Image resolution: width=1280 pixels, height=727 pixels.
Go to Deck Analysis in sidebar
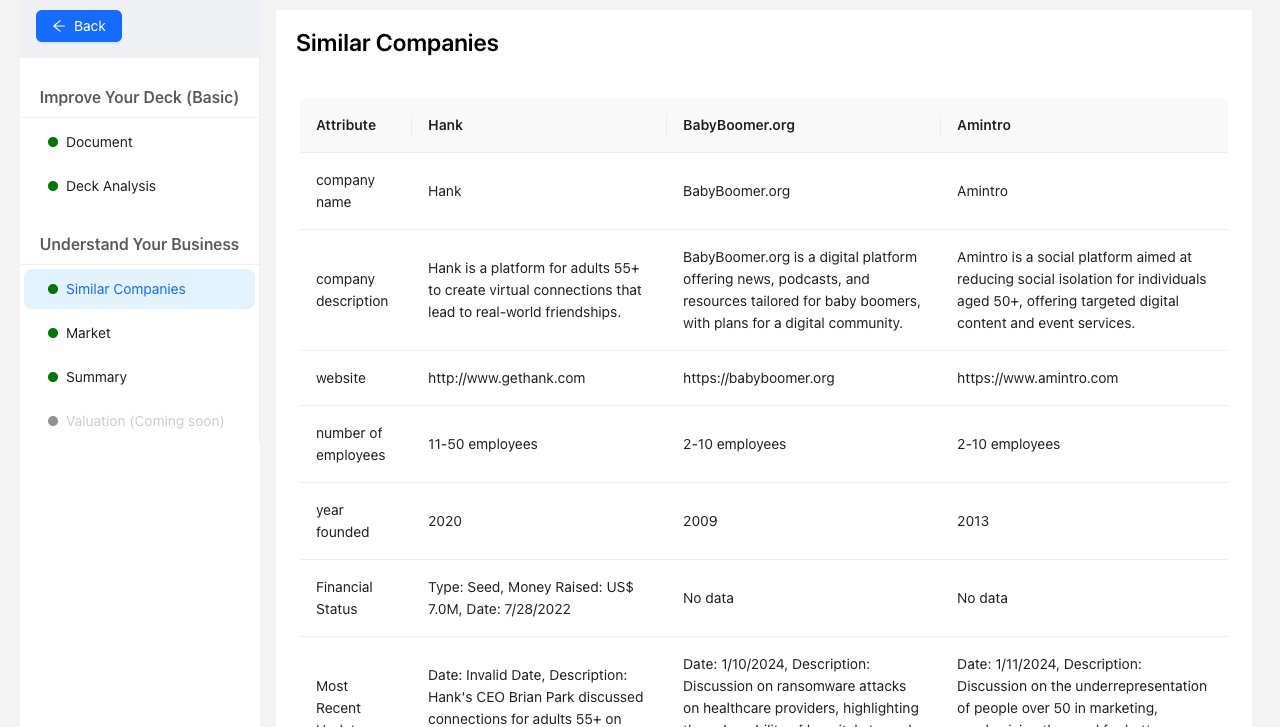point(111,186)
